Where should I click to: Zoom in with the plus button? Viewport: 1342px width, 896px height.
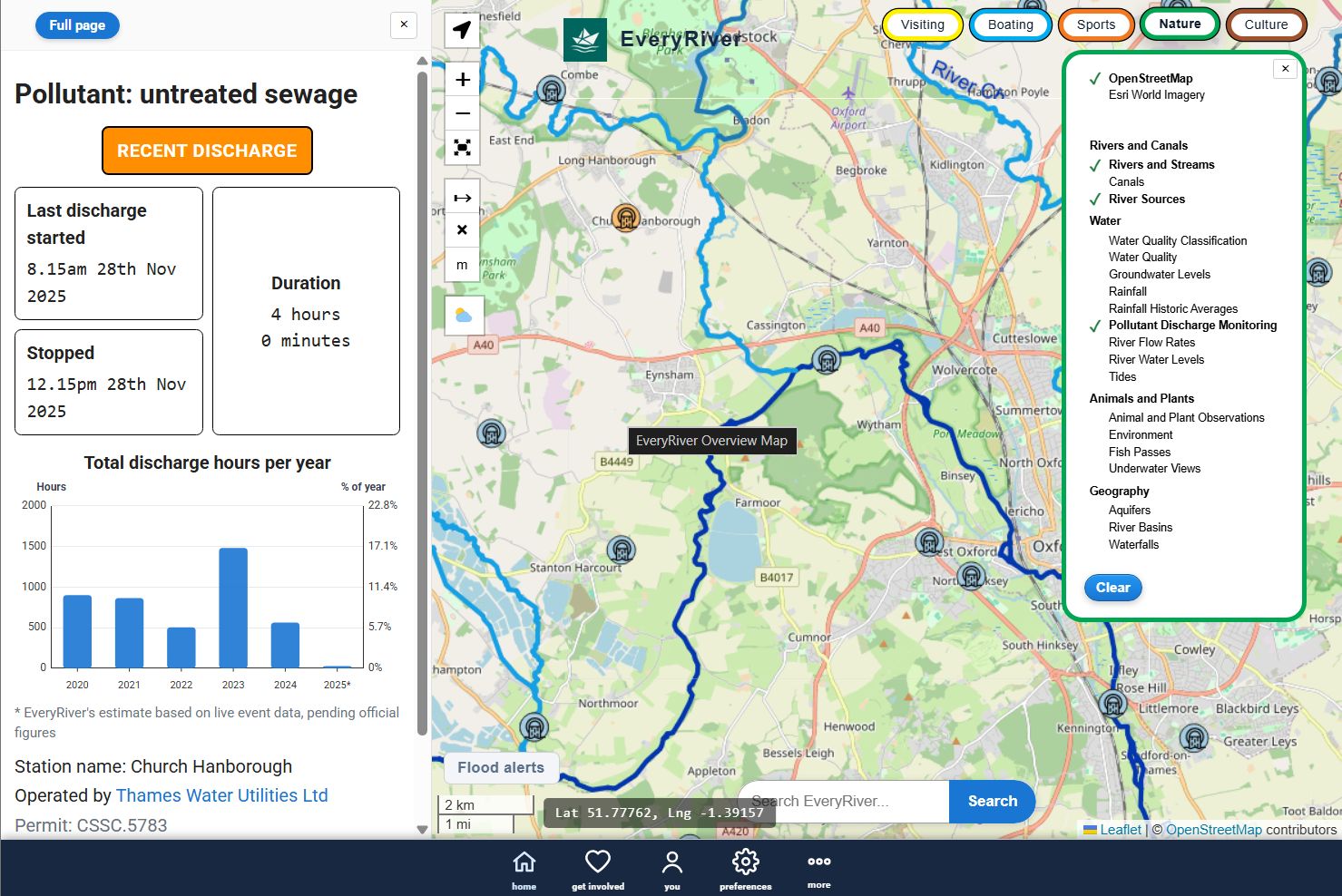coord(462,80)
